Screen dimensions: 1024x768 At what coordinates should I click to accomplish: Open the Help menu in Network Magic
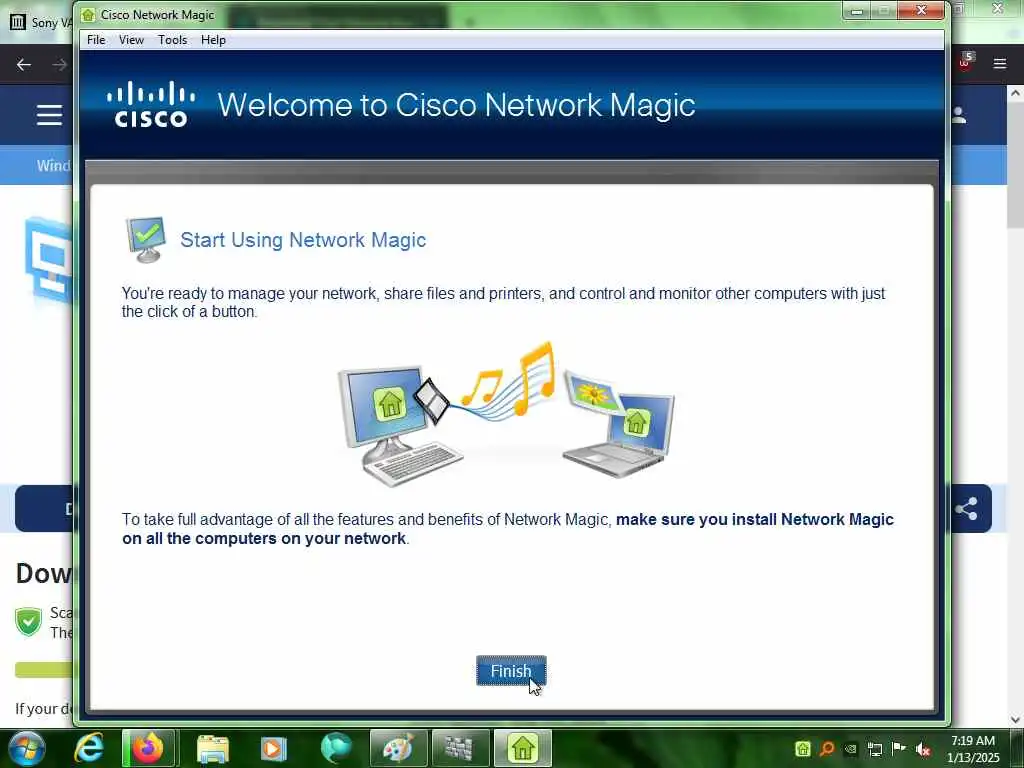213,40
